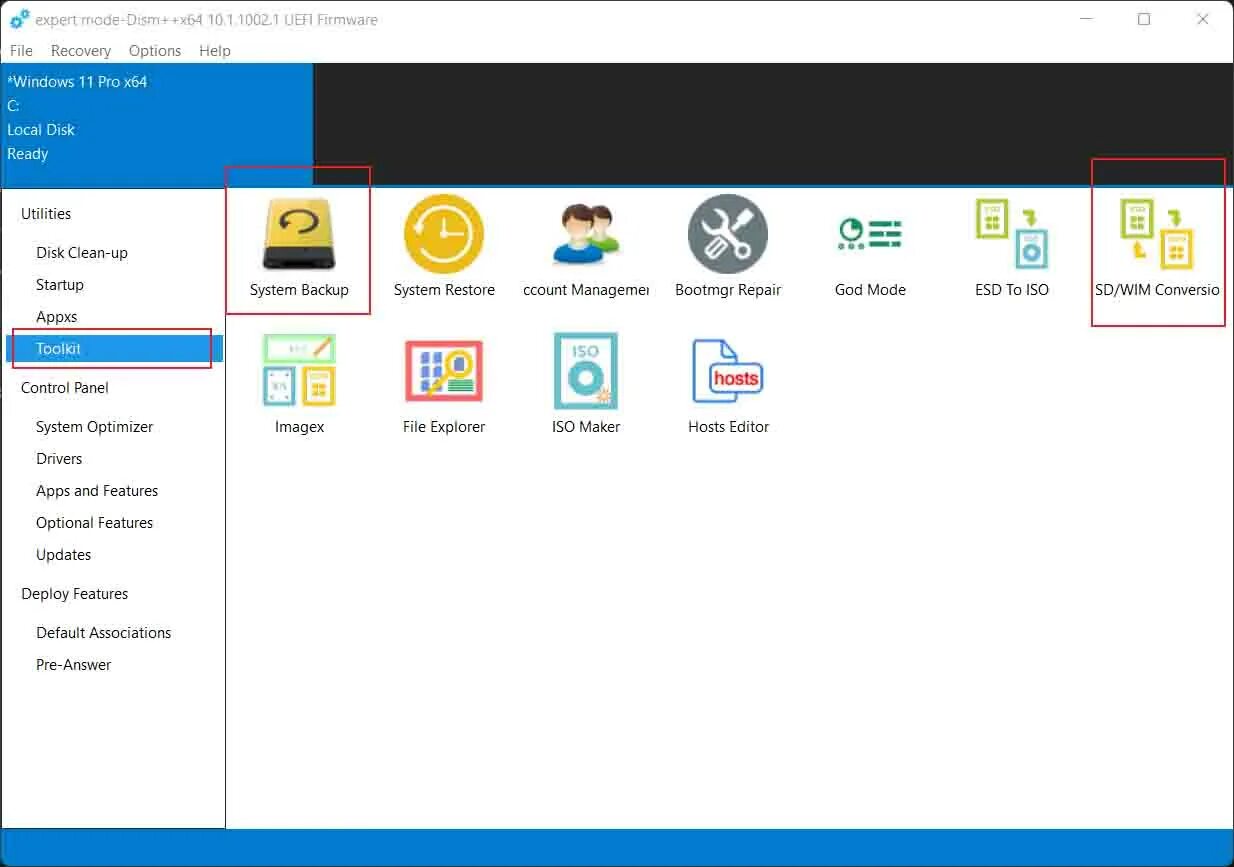Maximize the Dism++ window
1234x867 pixels.
1144,19
